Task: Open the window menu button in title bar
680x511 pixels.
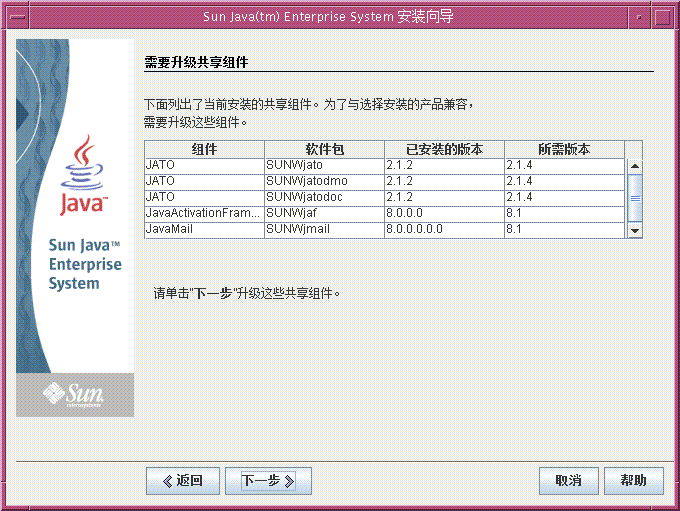Action: 18,17
